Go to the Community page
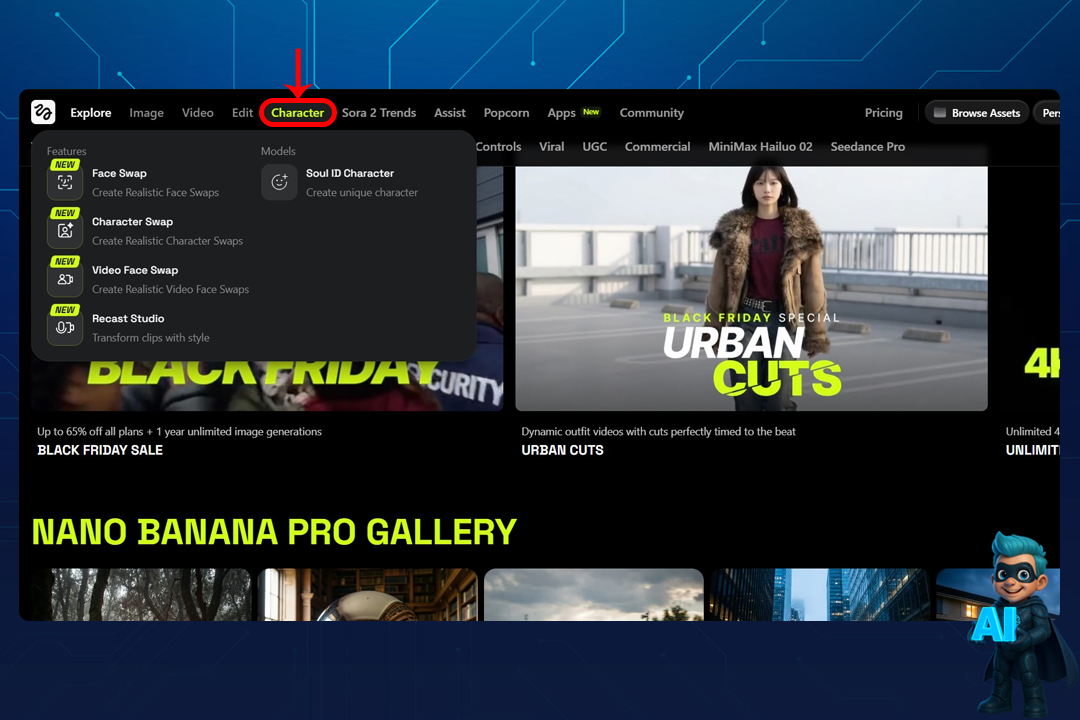 (x=651, y=113)
